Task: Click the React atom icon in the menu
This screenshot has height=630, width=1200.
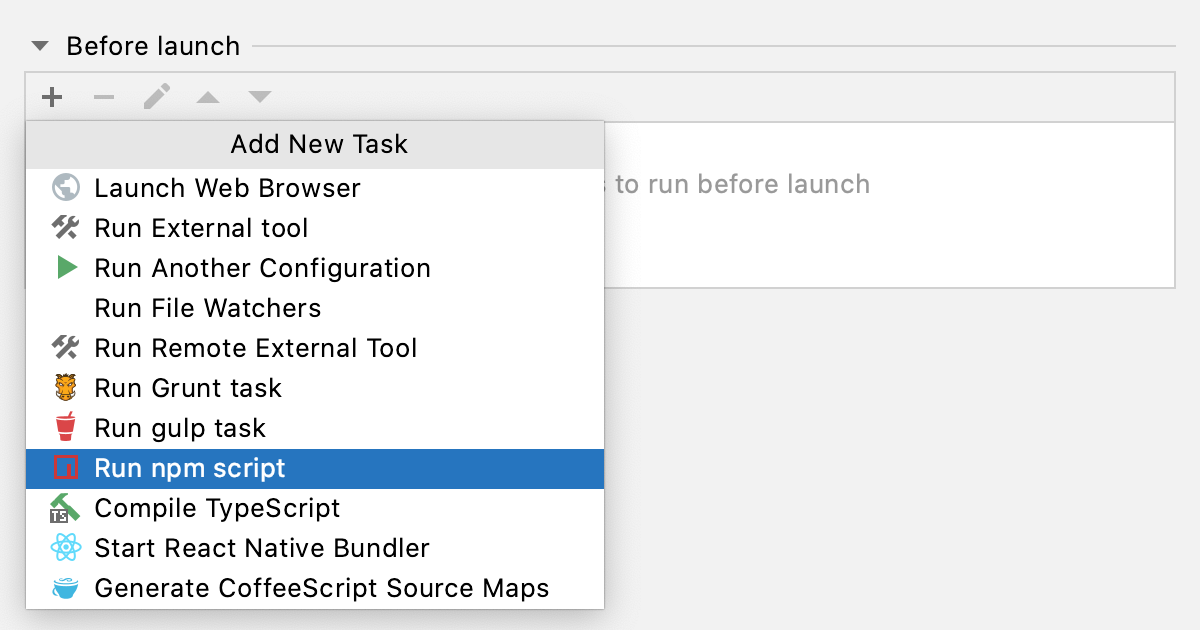Action: (64, 547)
